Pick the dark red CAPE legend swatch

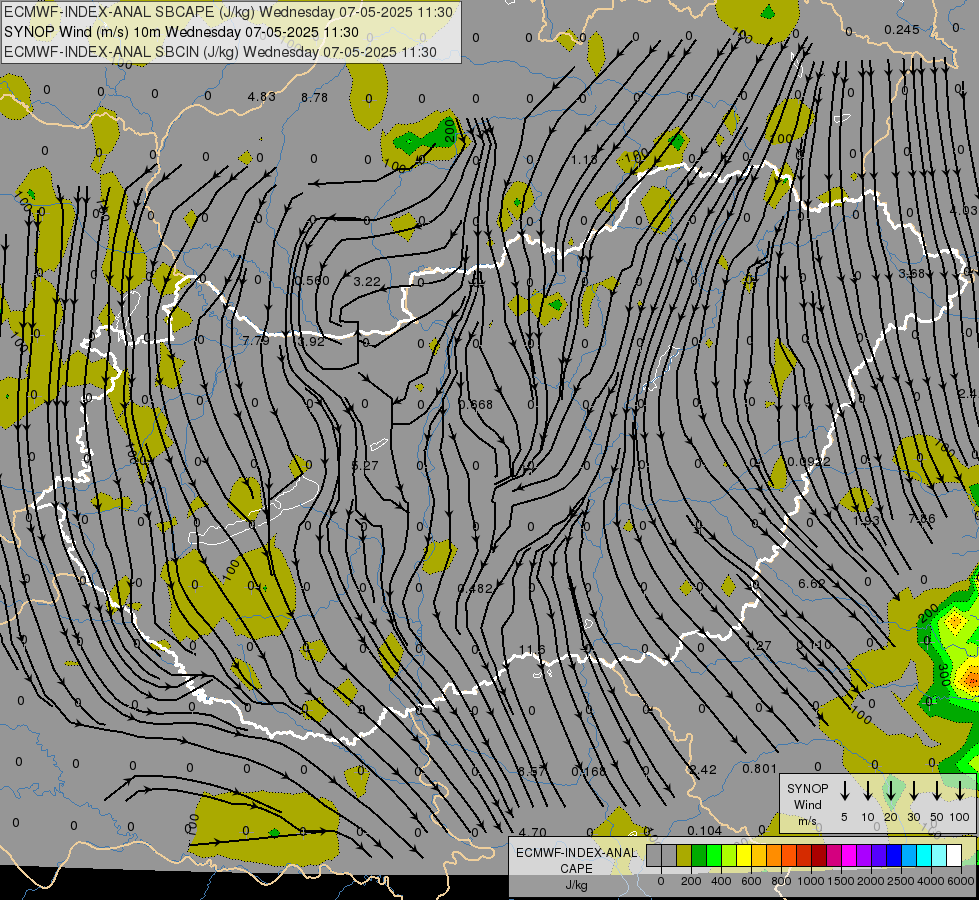point(819,855)
